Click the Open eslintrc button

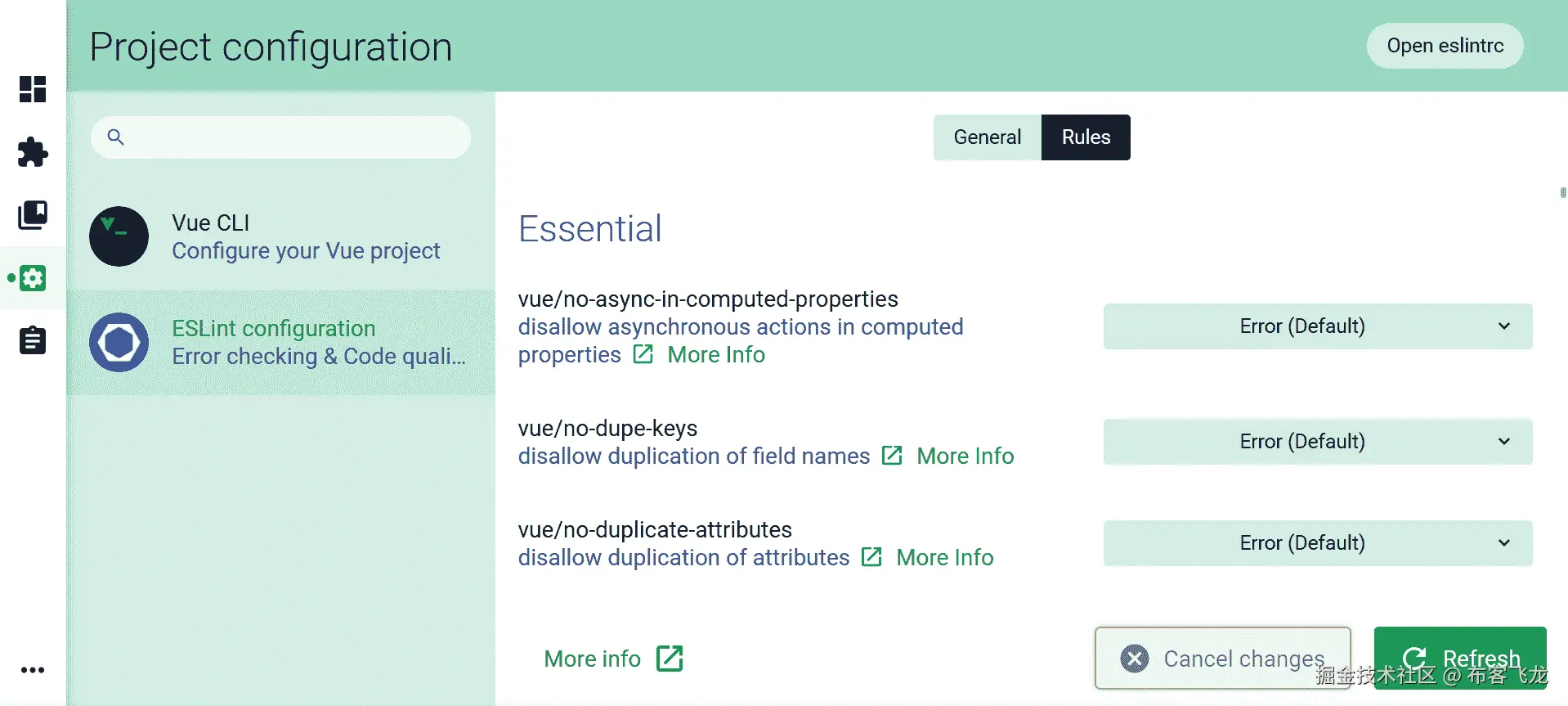coord(1445,46)
